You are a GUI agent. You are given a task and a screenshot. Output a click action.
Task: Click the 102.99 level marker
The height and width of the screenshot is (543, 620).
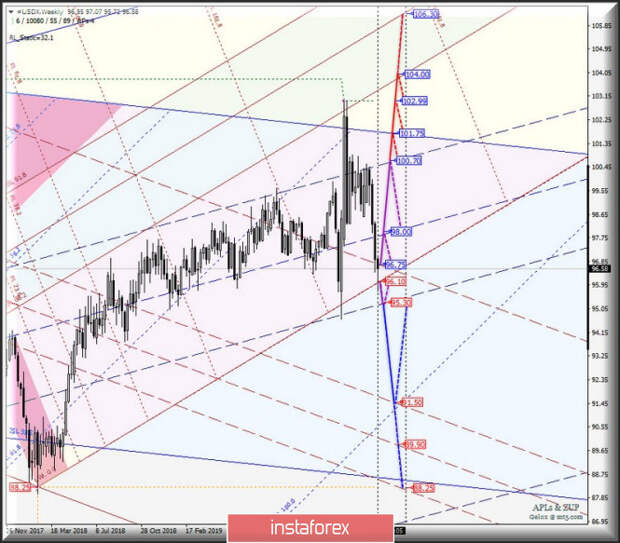(x=414, y=101)
